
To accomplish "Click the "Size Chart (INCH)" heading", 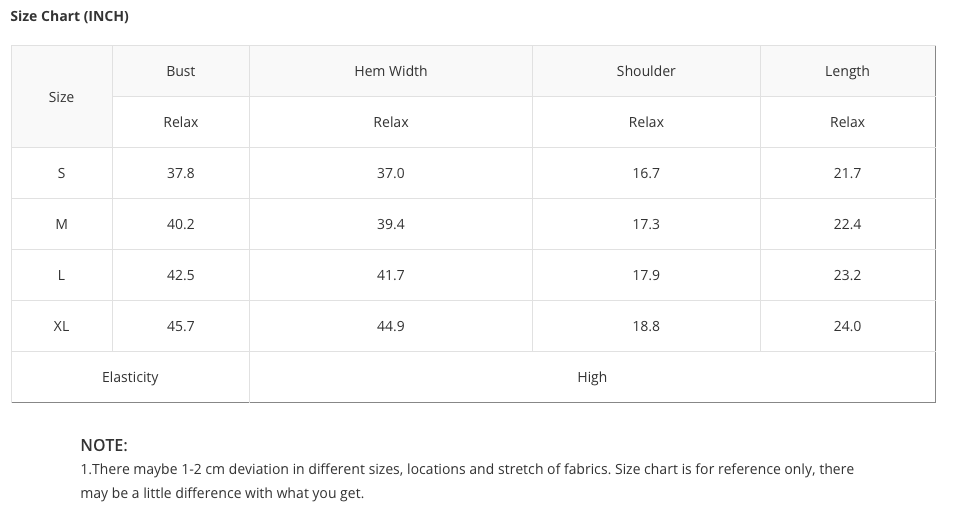I will 69,16.
